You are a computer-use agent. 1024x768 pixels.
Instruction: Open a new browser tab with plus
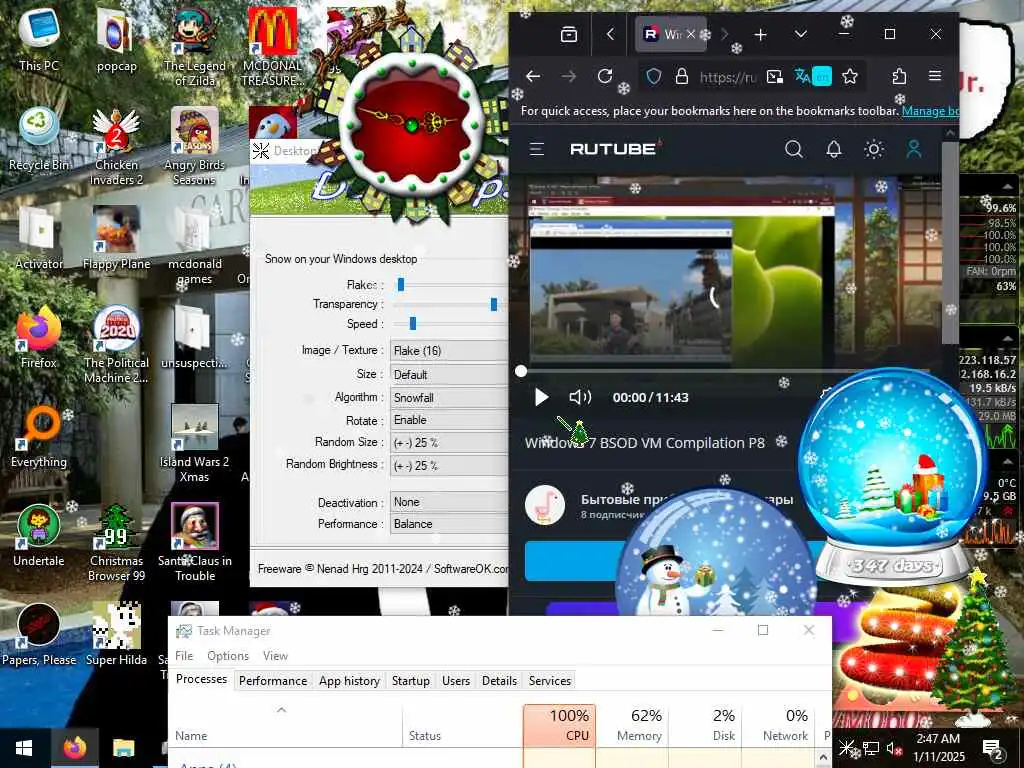pos(760,34)
